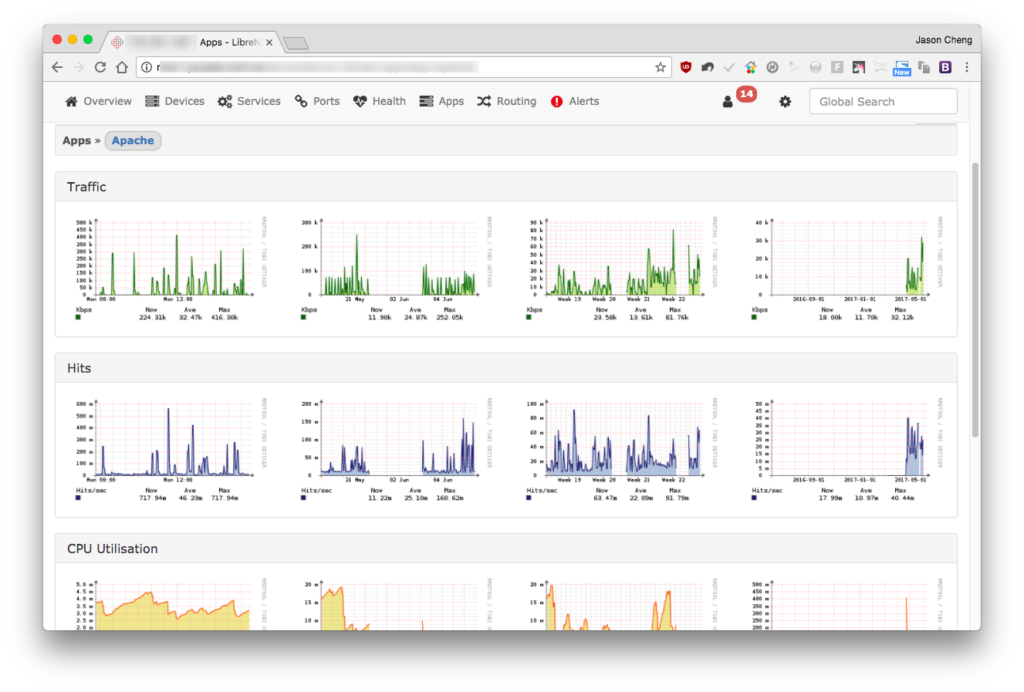This screenshot has height=692, width=1024.
Task: Open the yearly Hits graph
Action: [x=847, y=450]
